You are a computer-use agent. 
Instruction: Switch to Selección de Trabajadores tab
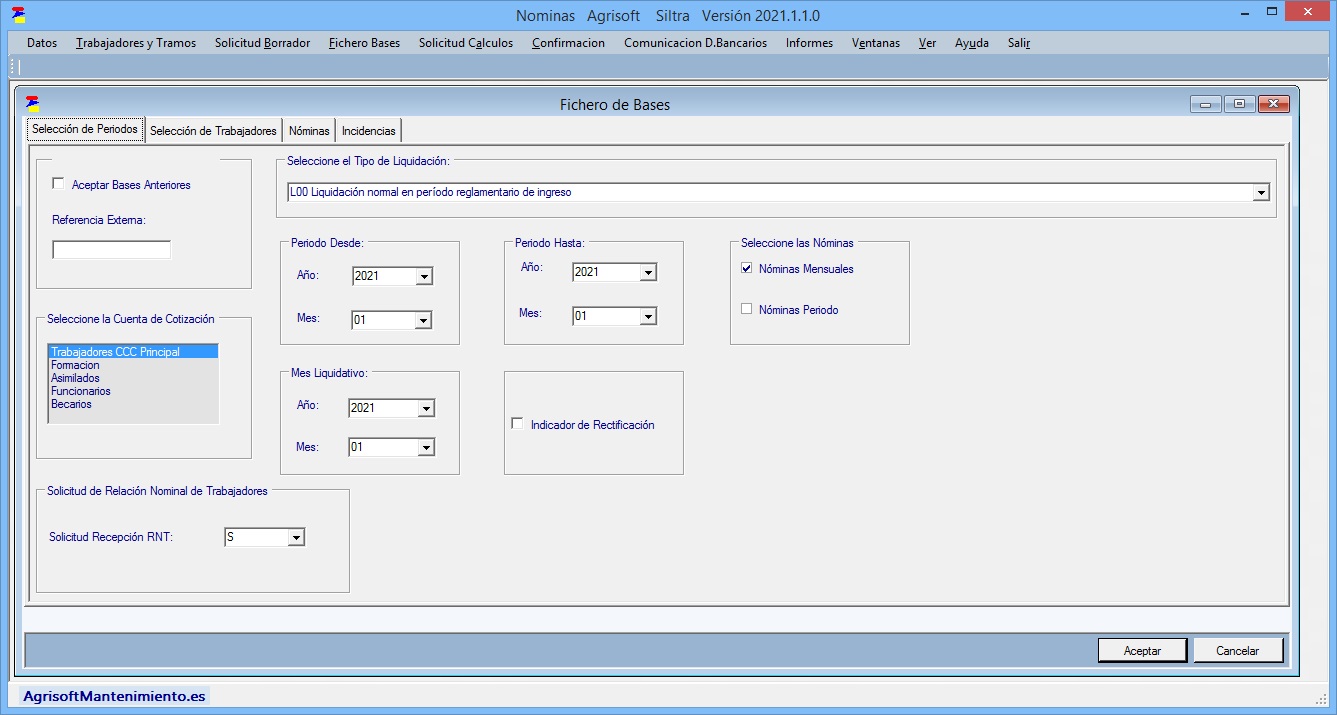pyautogui.click(x=213, y=131)
